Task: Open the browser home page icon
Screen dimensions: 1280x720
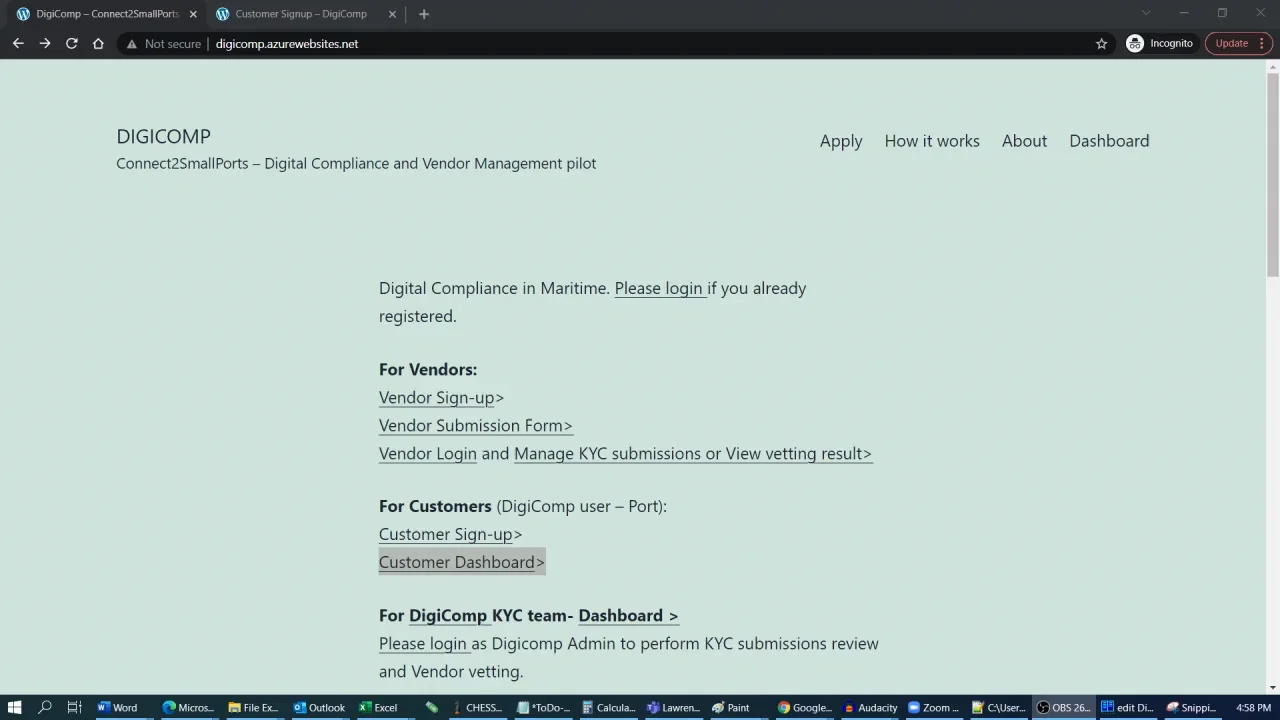Action: [98, 43]
